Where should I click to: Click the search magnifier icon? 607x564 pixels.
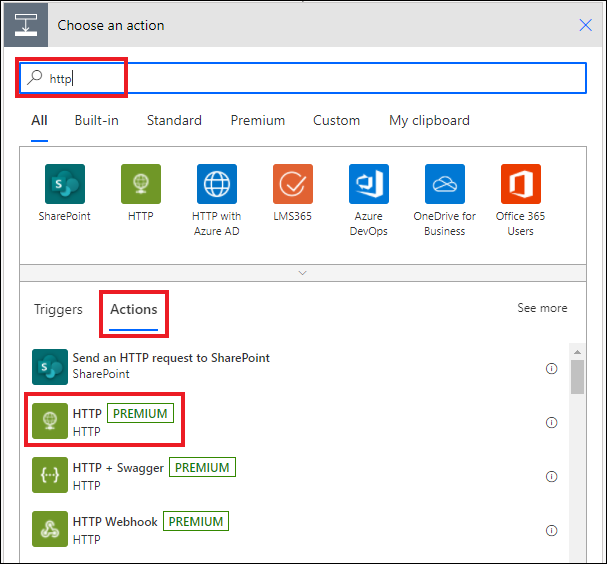(34, 77)
